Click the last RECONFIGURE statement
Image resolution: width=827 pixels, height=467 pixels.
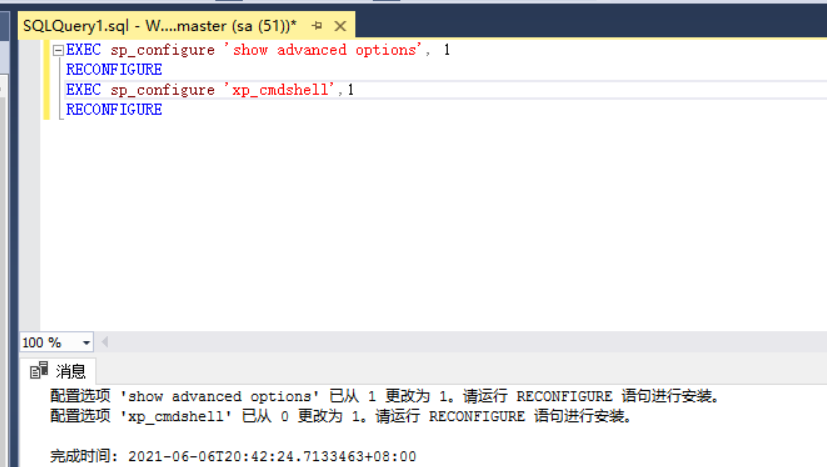[114, 110]
